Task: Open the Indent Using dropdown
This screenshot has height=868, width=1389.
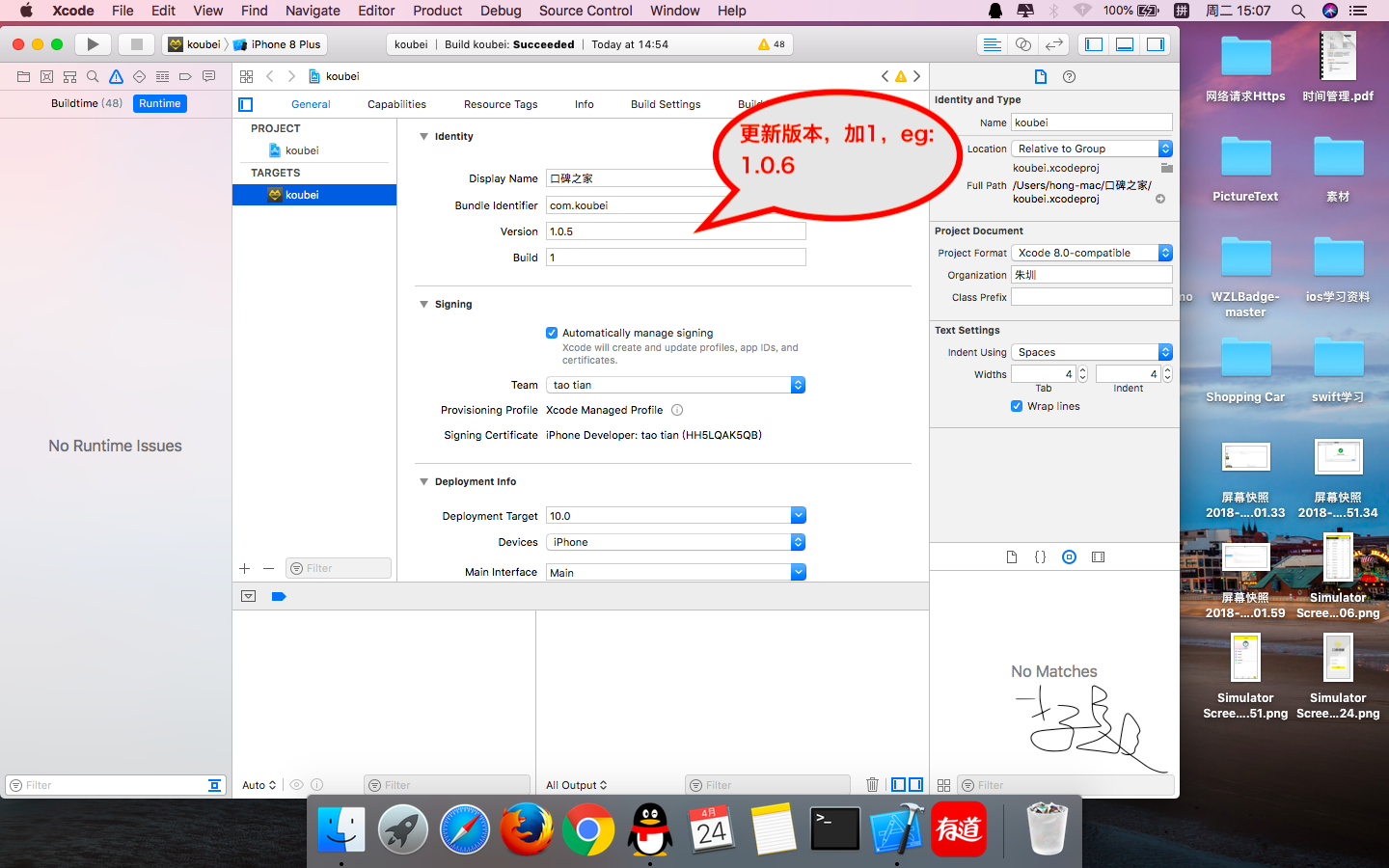Action: [x=1092, y=352]
